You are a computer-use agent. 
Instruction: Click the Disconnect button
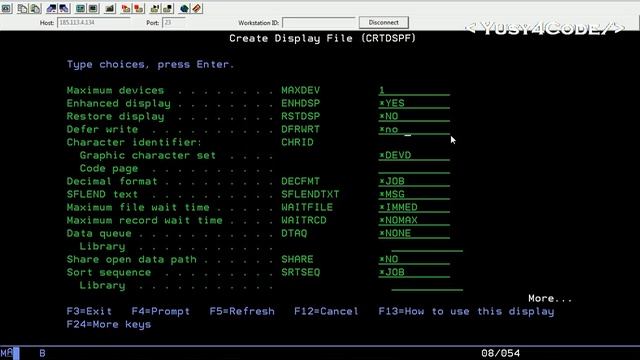click(384, 22)
